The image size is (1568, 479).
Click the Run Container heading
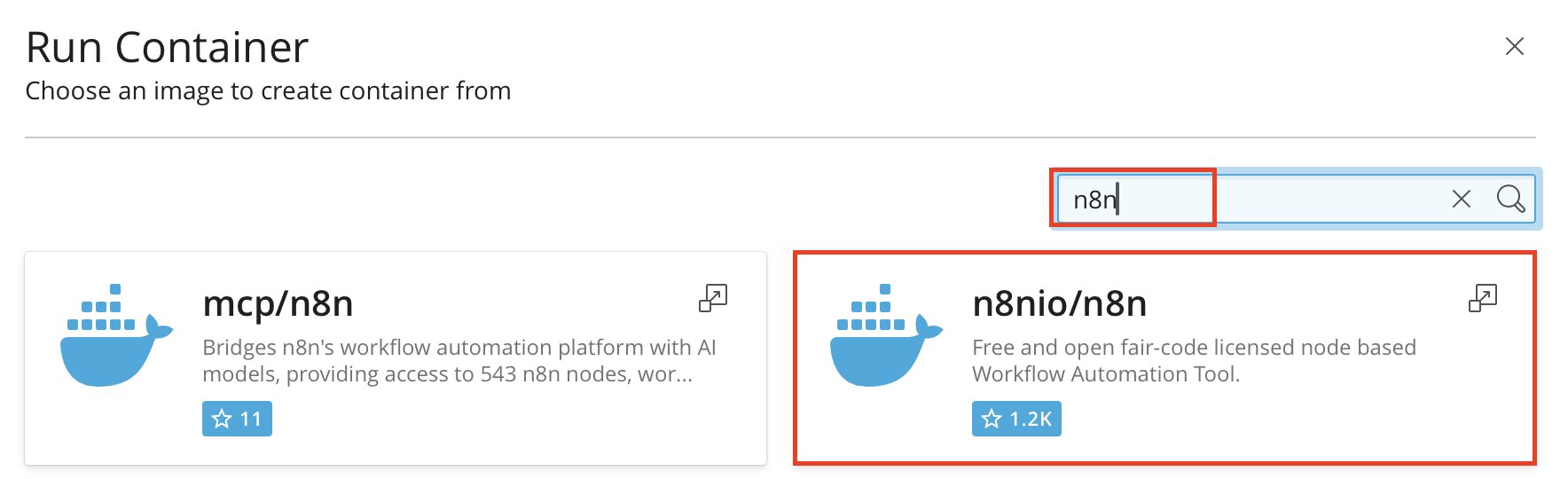point(167,47)
